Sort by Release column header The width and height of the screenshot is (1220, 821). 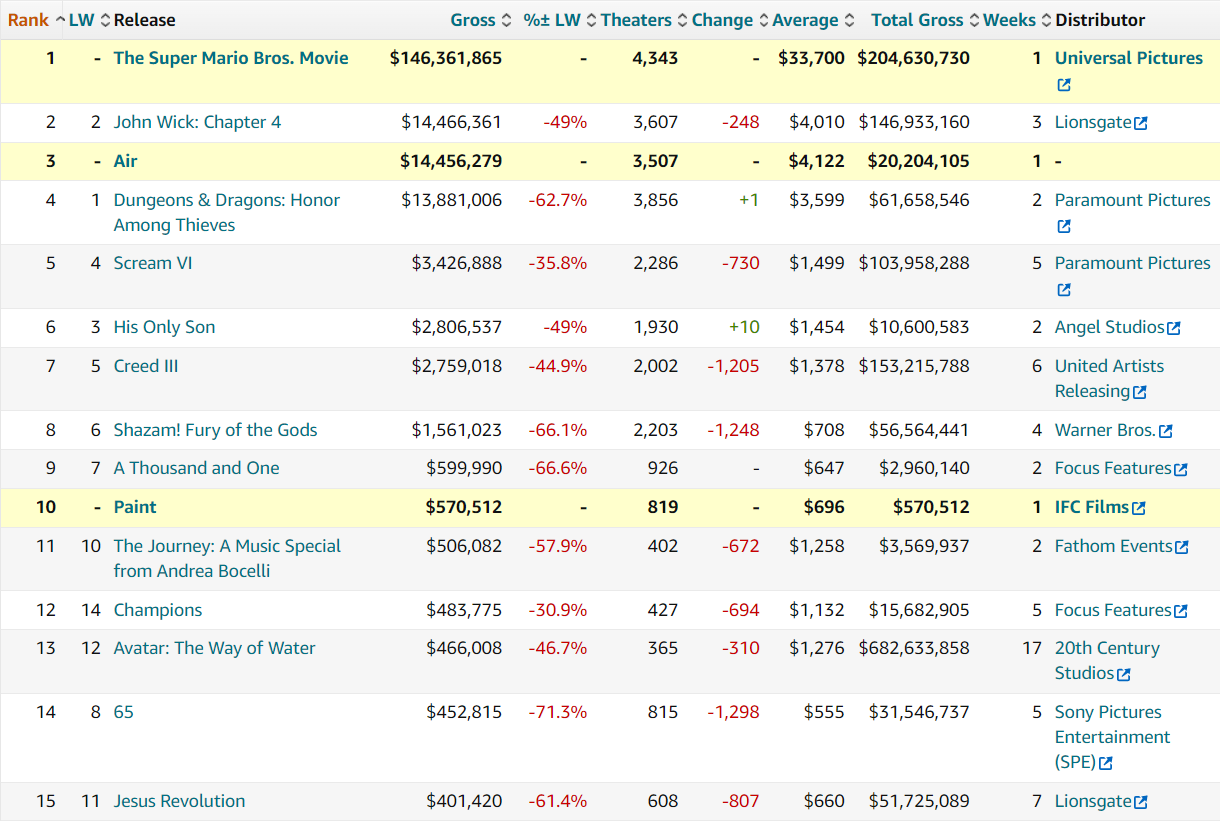tap(145, 20)
